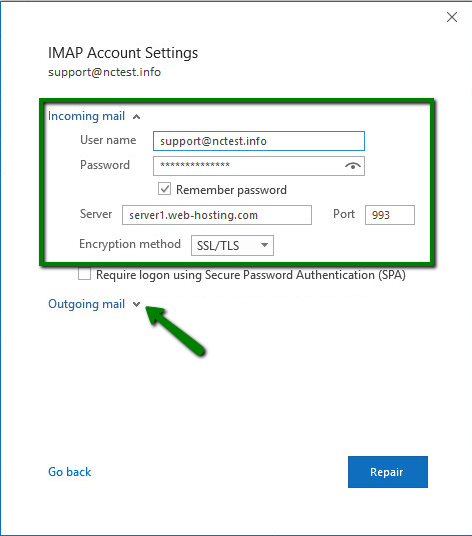The image size is (472, 536).
Task: Choose the SSL/TLS encryption combo box
Action: (x=232, y=245)
